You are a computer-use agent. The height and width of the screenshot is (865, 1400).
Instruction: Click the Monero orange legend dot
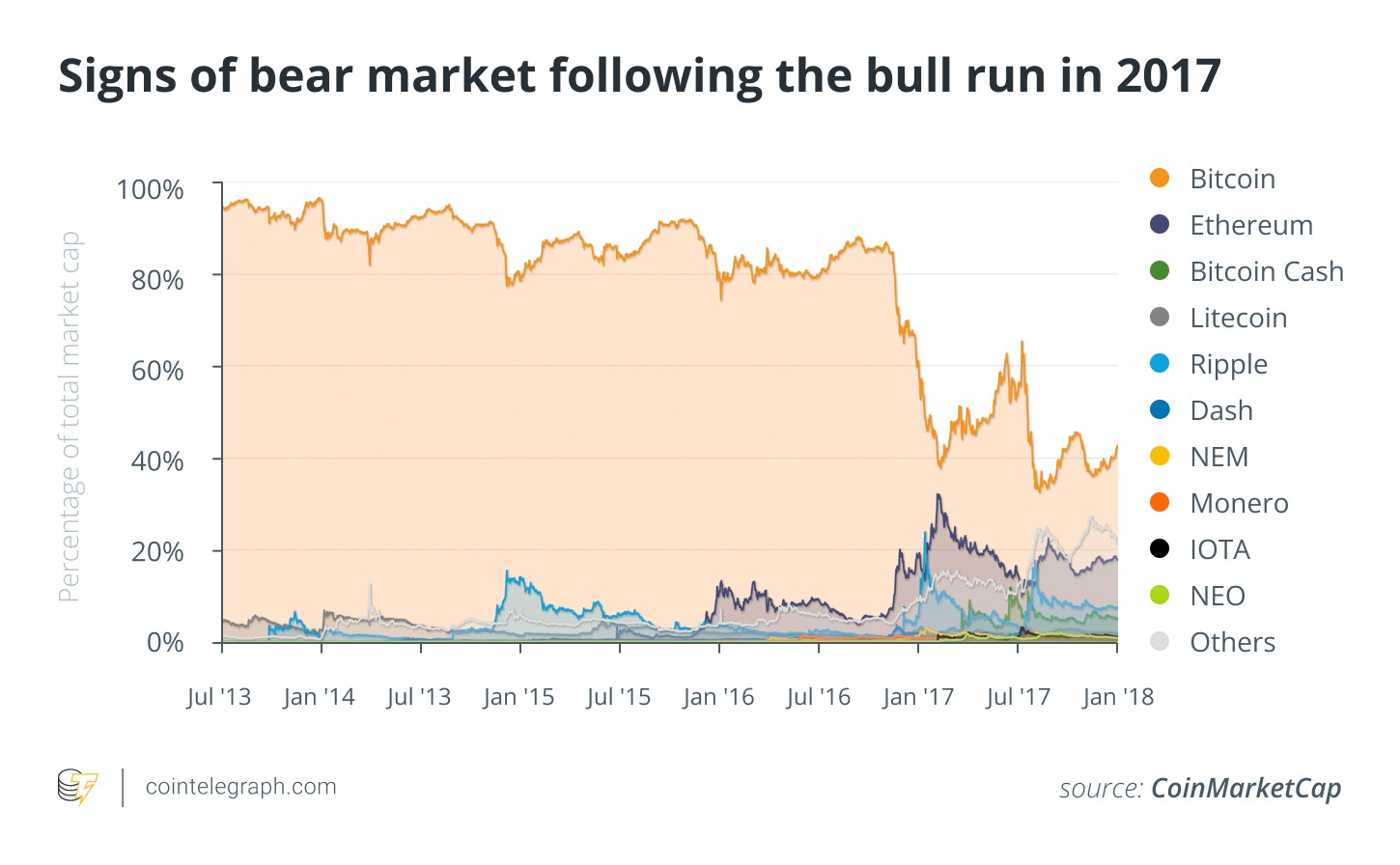tap(1160, 503)
